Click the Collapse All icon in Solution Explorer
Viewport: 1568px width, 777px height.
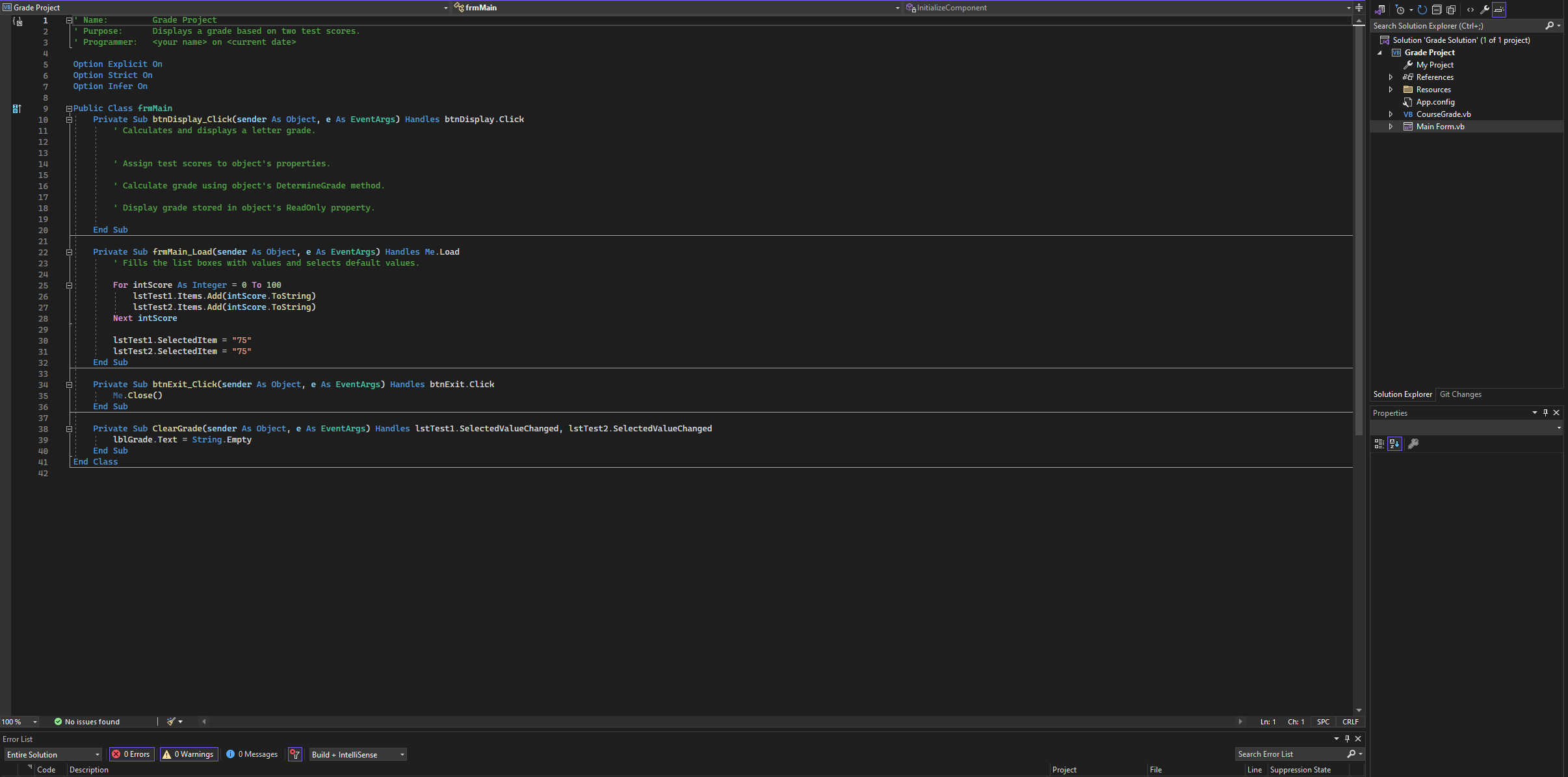[x=1437, y=9]
